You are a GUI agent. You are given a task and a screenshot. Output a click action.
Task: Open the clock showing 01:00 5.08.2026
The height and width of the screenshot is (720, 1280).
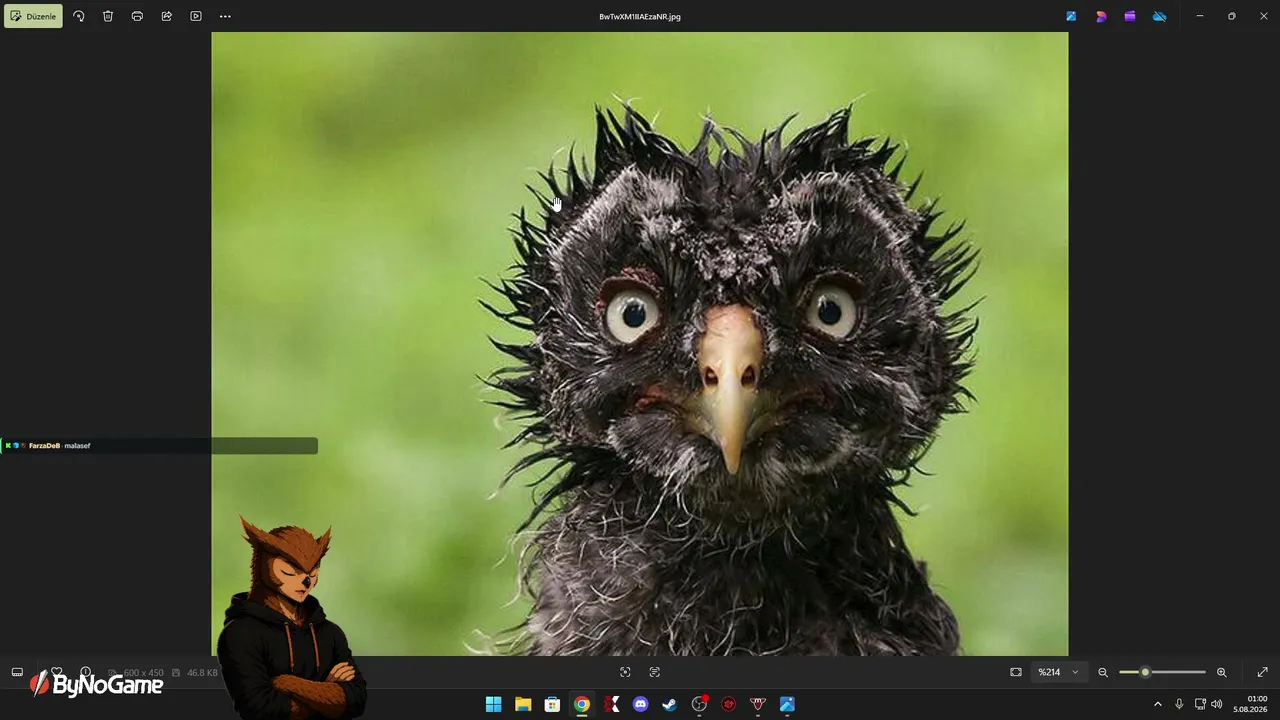tap(1250, 704)
